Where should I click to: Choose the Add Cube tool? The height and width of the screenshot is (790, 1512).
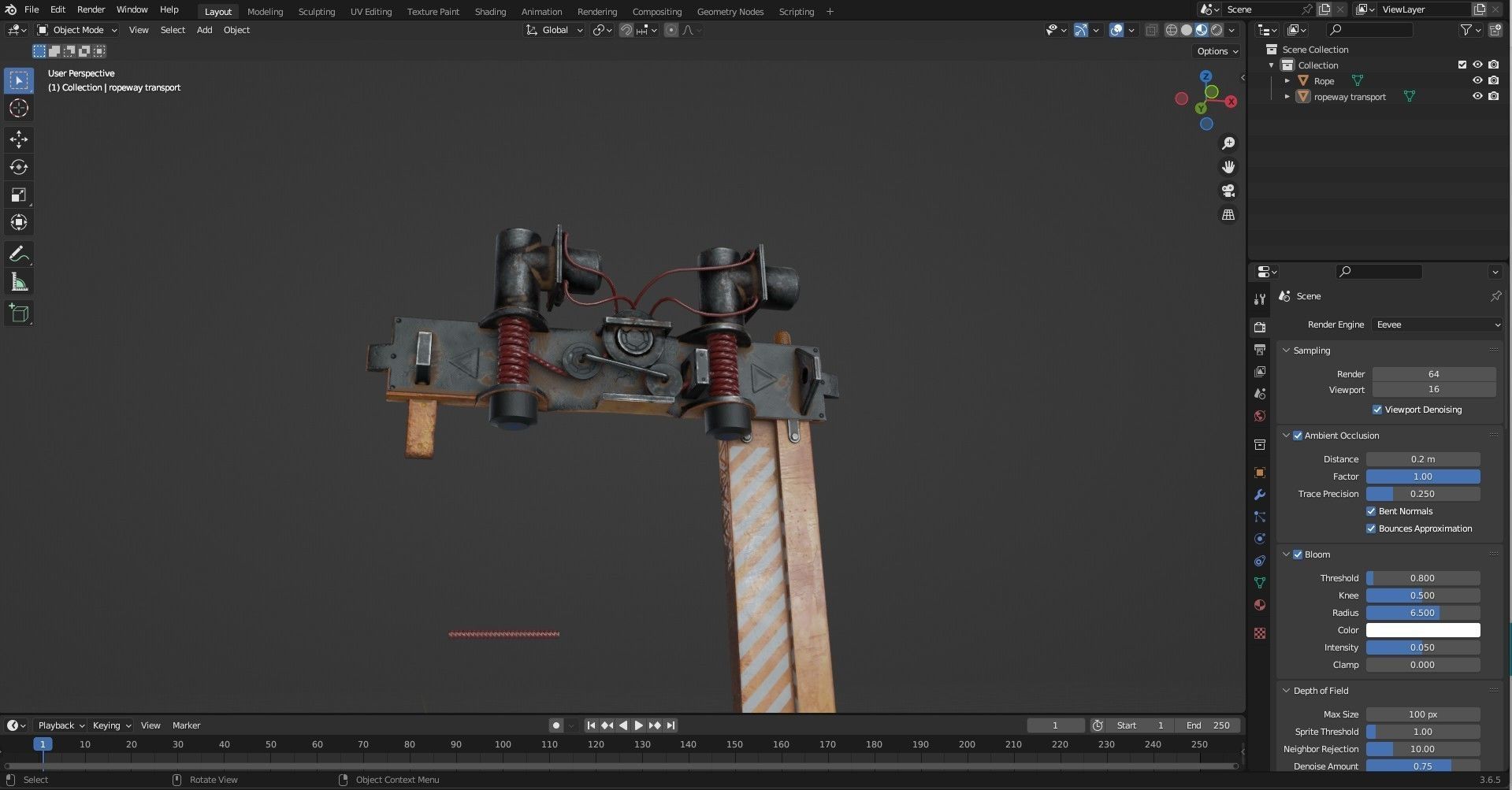[x=19, y=313]
